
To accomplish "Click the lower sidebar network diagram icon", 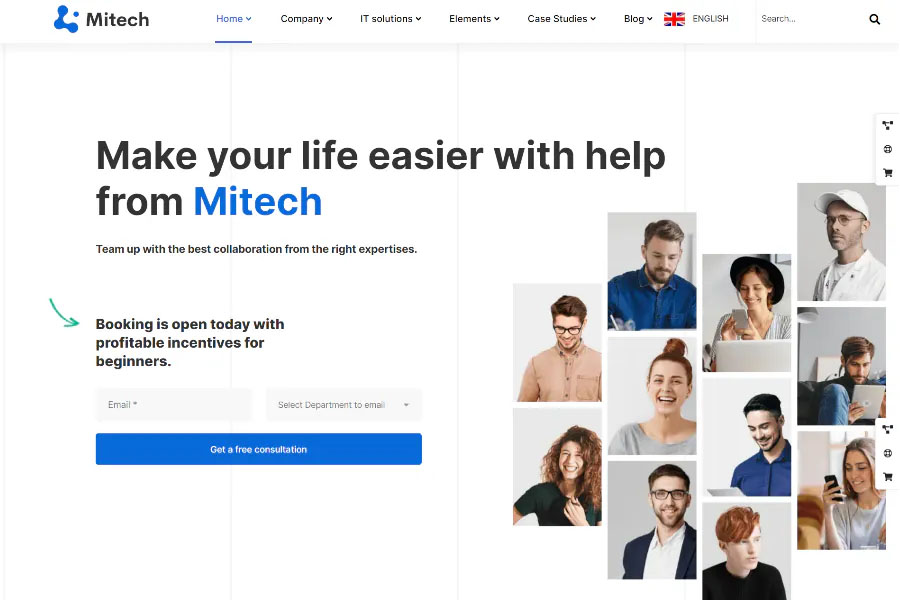I will (887, 429).
